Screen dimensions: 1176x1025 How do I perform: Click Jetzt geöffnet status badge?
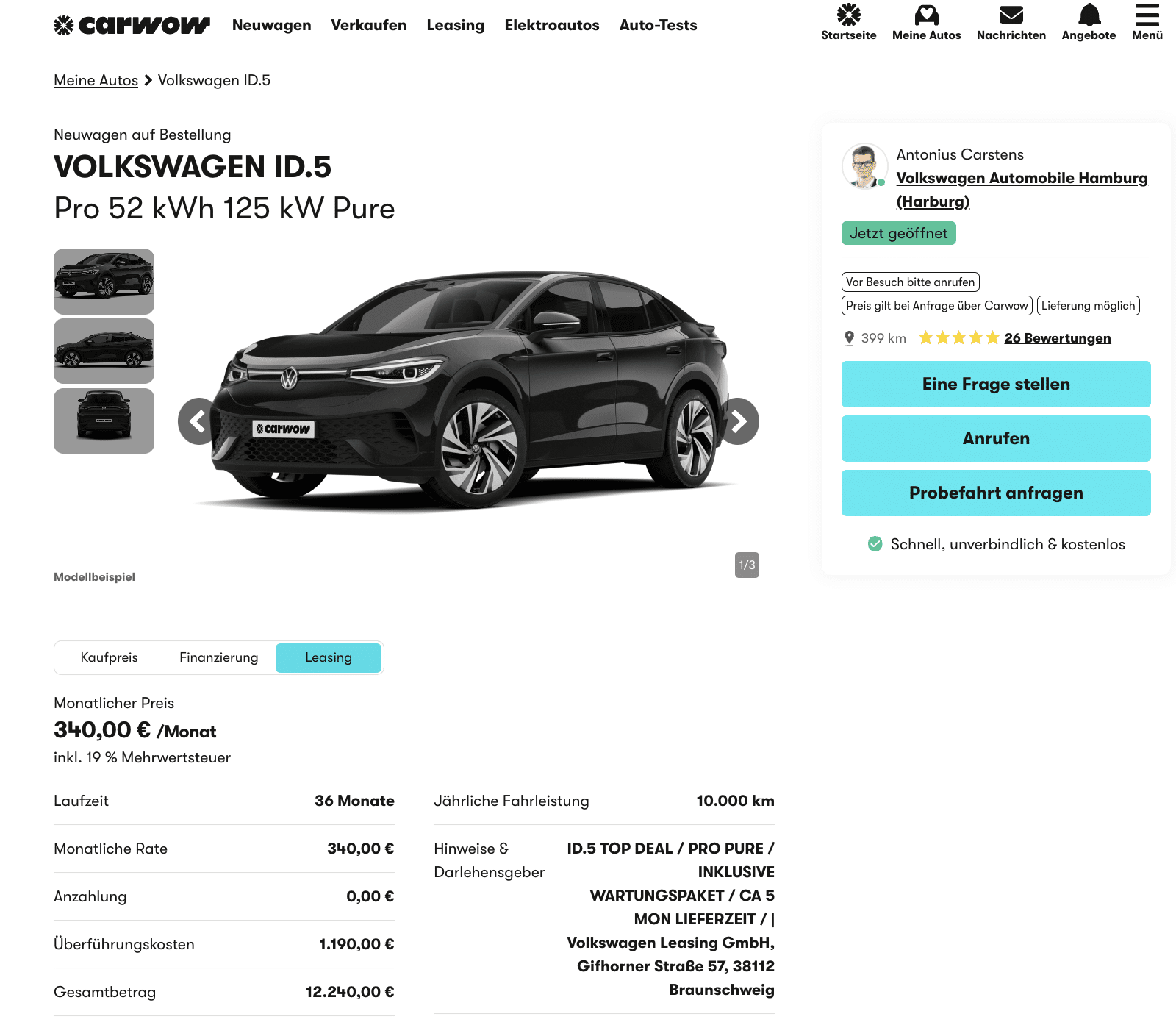(898, 233)
